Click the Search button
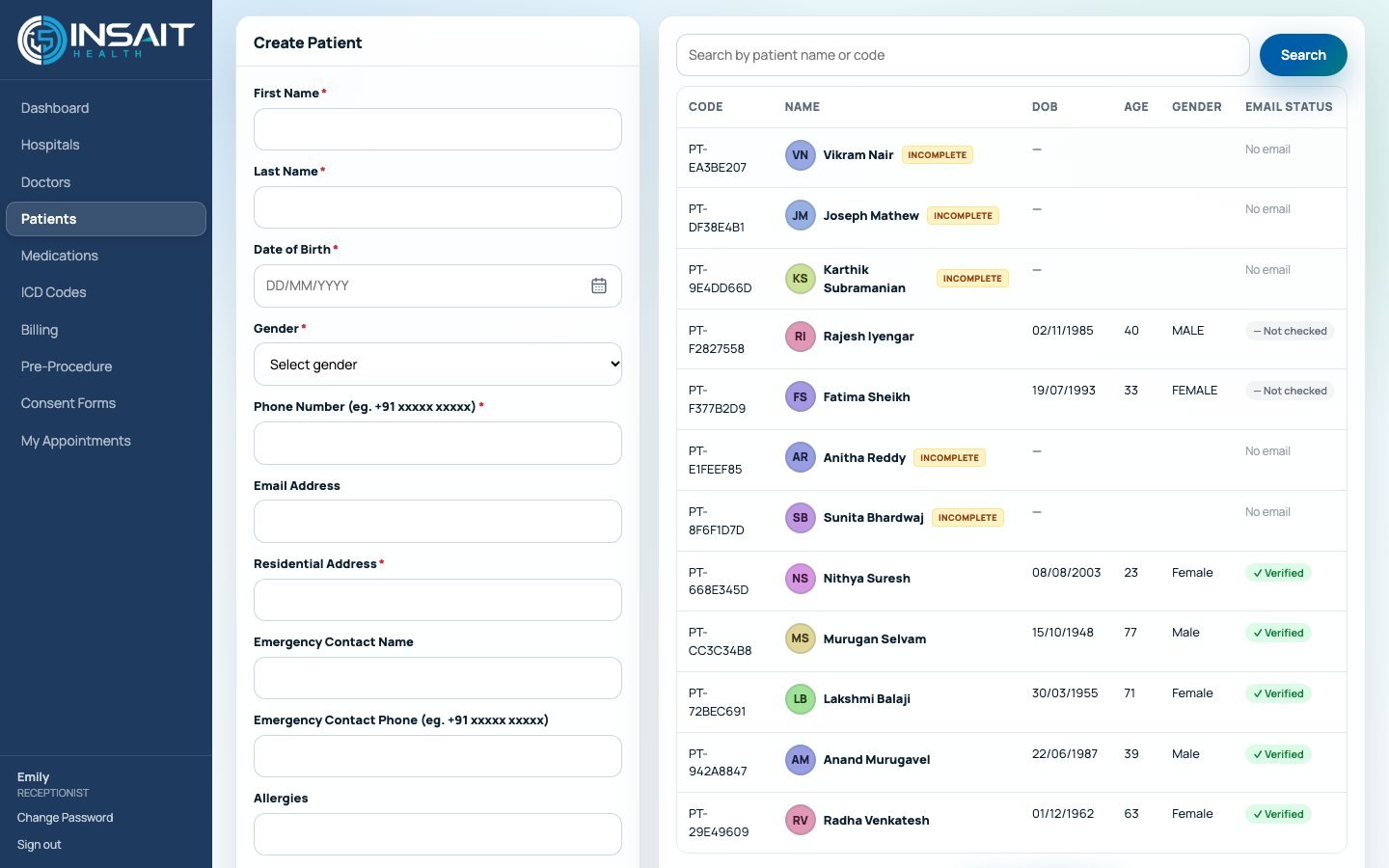 click(1303, 55)
